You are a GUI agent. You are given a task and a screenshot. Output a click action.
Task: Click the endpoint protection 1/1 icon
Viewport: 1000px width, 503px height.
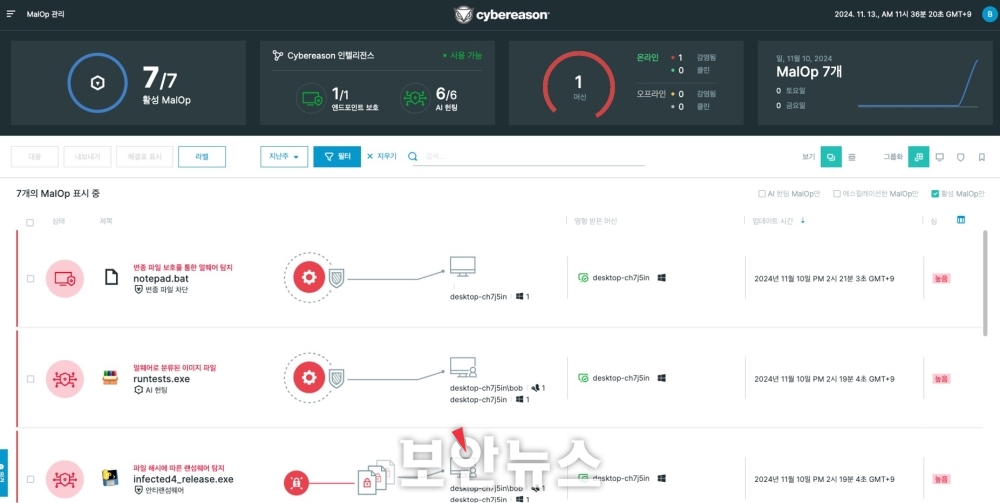pyautogui.click(x=311, y=99)
